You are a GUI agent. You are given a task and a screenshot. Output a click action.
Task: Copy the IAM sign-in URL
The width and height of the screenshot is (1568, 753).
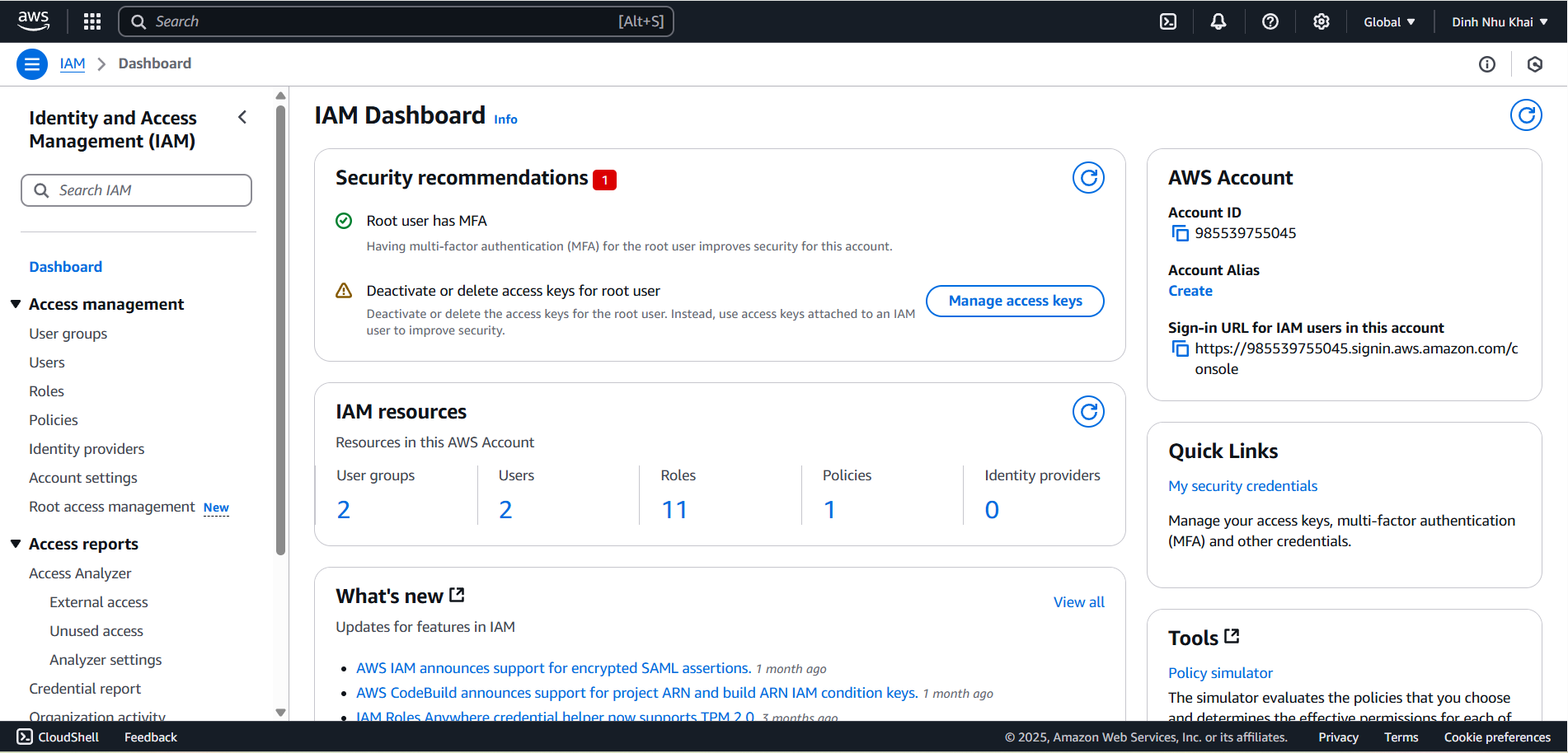pyautogui.click(x=1181, y=348)
